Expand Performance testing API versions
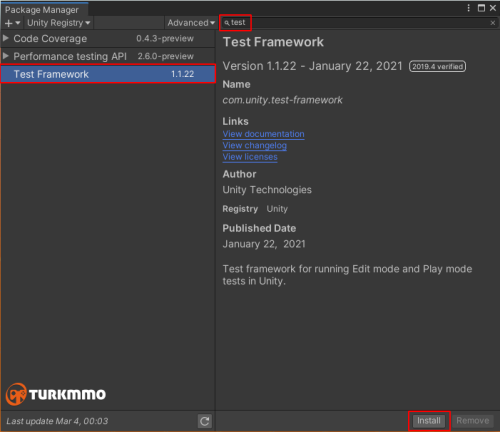The width and height of the screenshot is (500, 432). 5,56
